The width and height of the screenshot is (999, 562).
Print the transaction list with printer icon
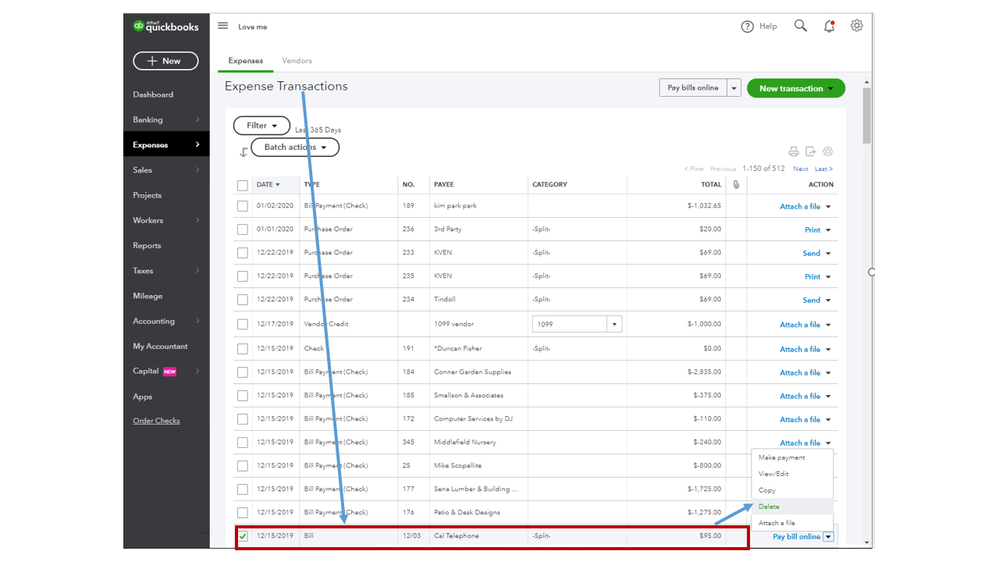click(x=793, y=152)
